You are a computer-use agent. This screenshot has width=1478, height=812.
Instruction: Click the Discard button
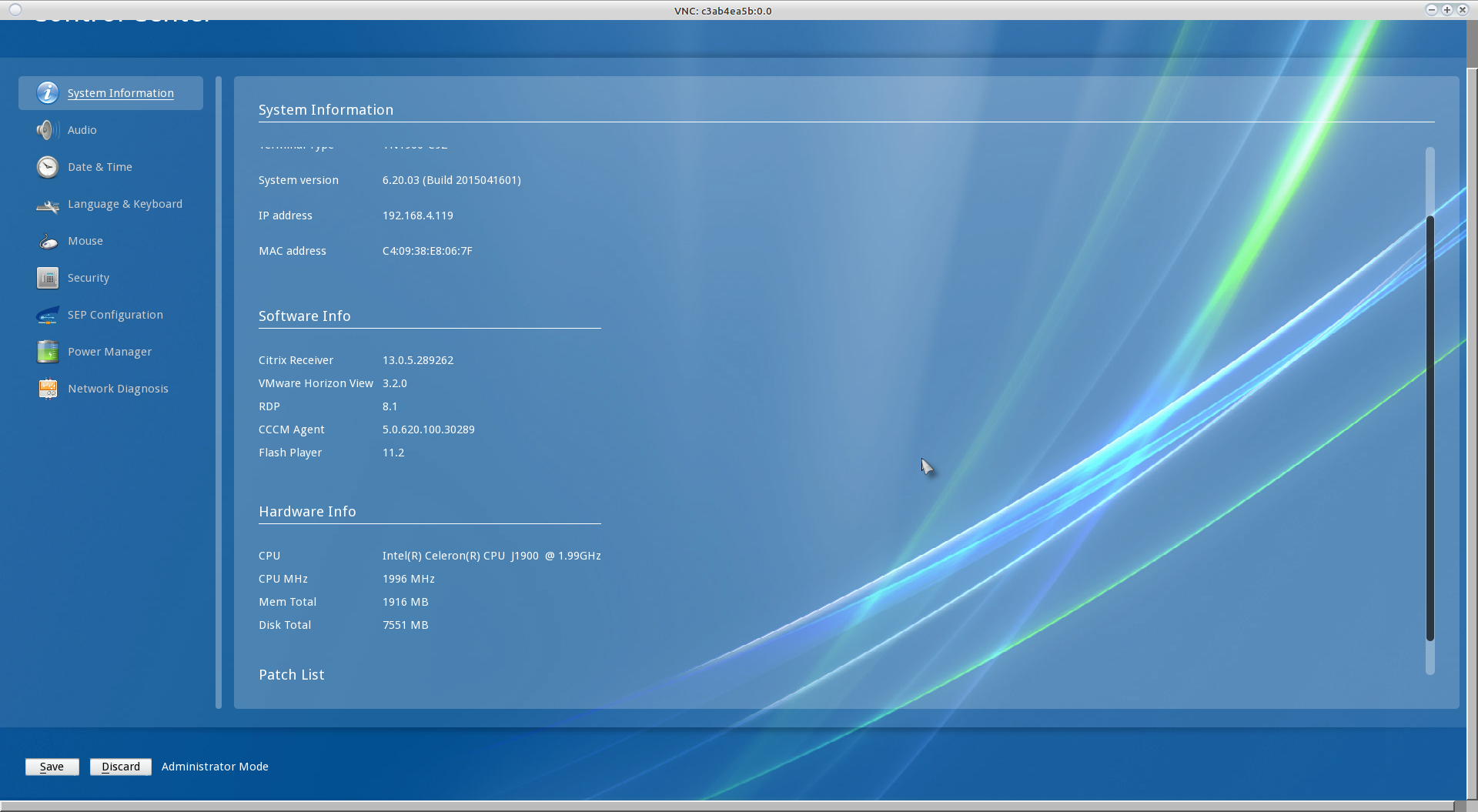coord(121,767)
